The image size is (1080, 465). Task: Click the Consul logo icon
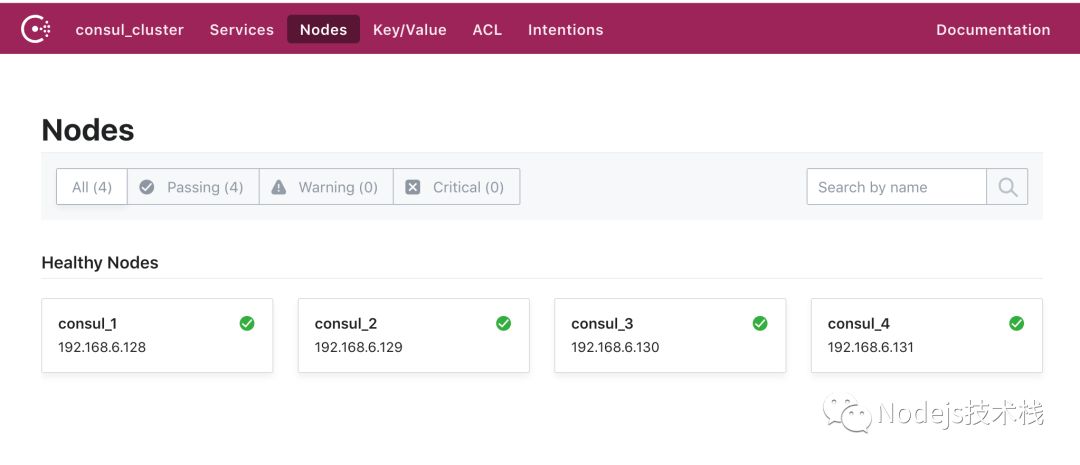pos(36,29)
